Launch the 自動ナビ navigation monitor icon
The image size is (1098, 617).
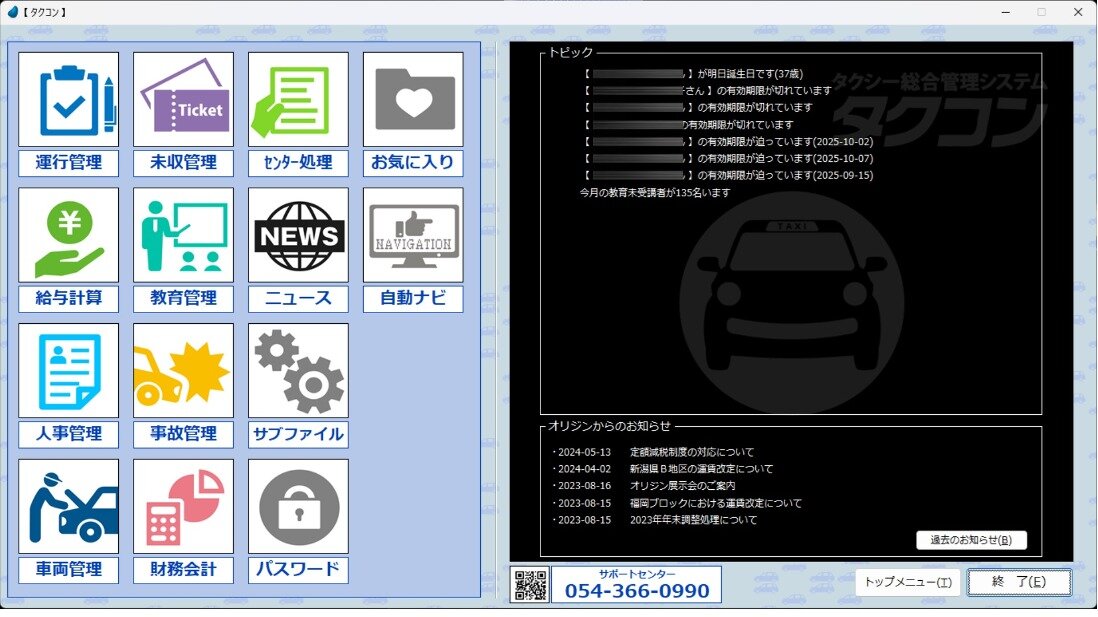(x=413, y=236)
